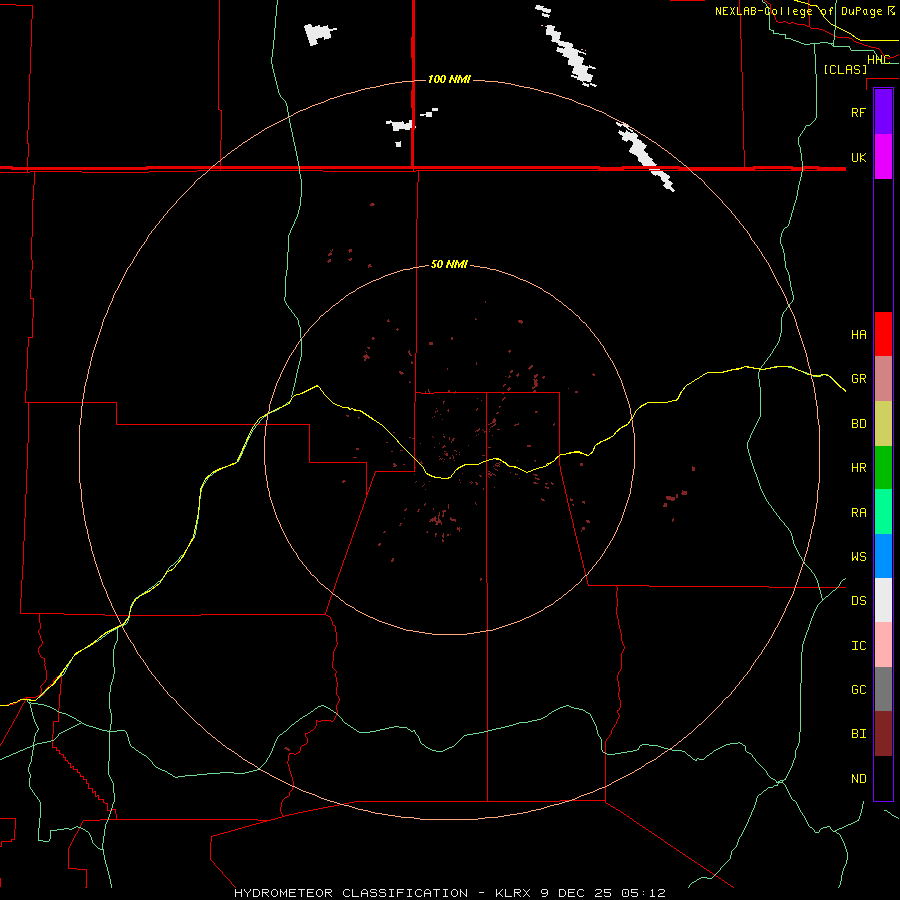Screen dimensions: 900x900
Task: Select the red HA legend swatch
Action: (883, 334)
